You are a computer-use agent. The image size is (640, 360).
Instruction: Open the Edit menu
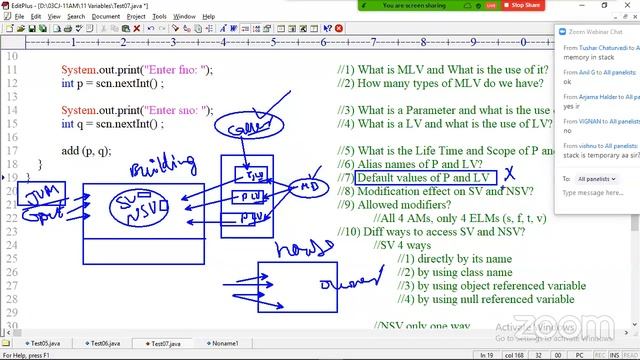[x=36, y=17]
